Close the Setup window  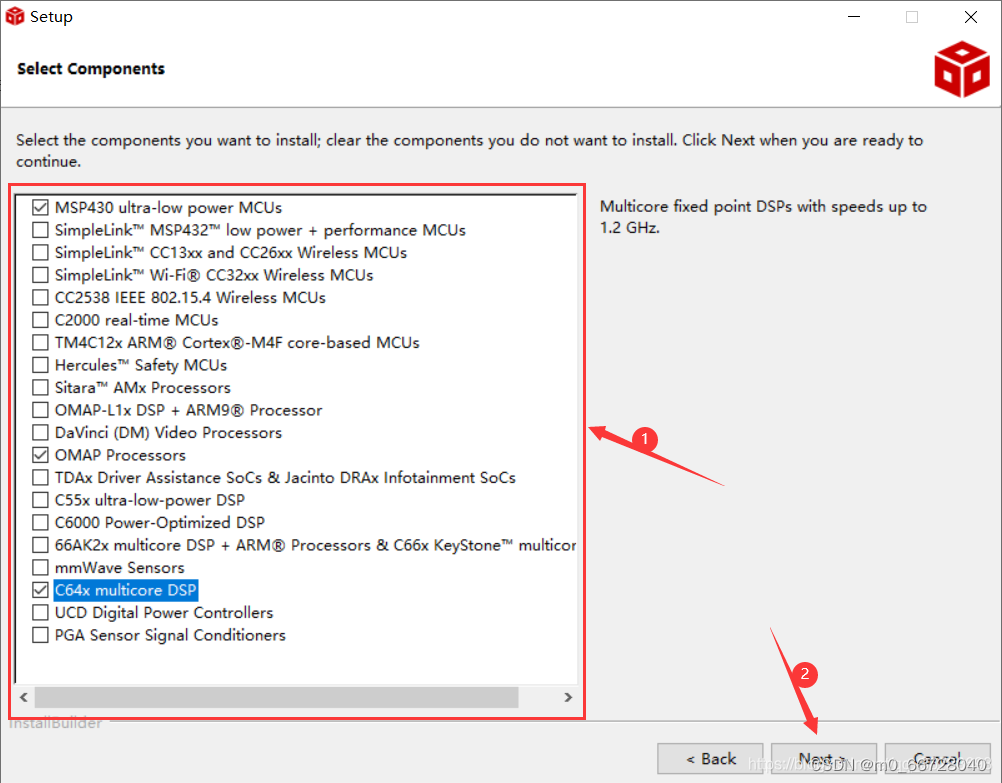pos(971,17)
